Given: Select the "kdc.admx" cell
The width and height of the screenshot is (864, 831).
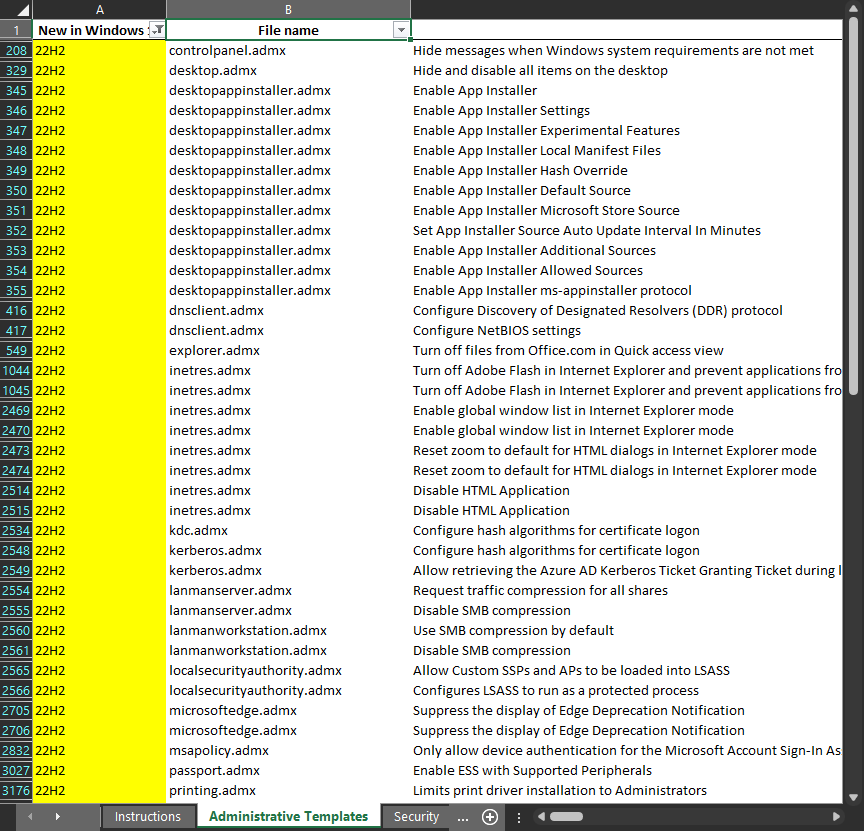Looking at the screenshot, I should pyautogui.click(x=288, y=531).
